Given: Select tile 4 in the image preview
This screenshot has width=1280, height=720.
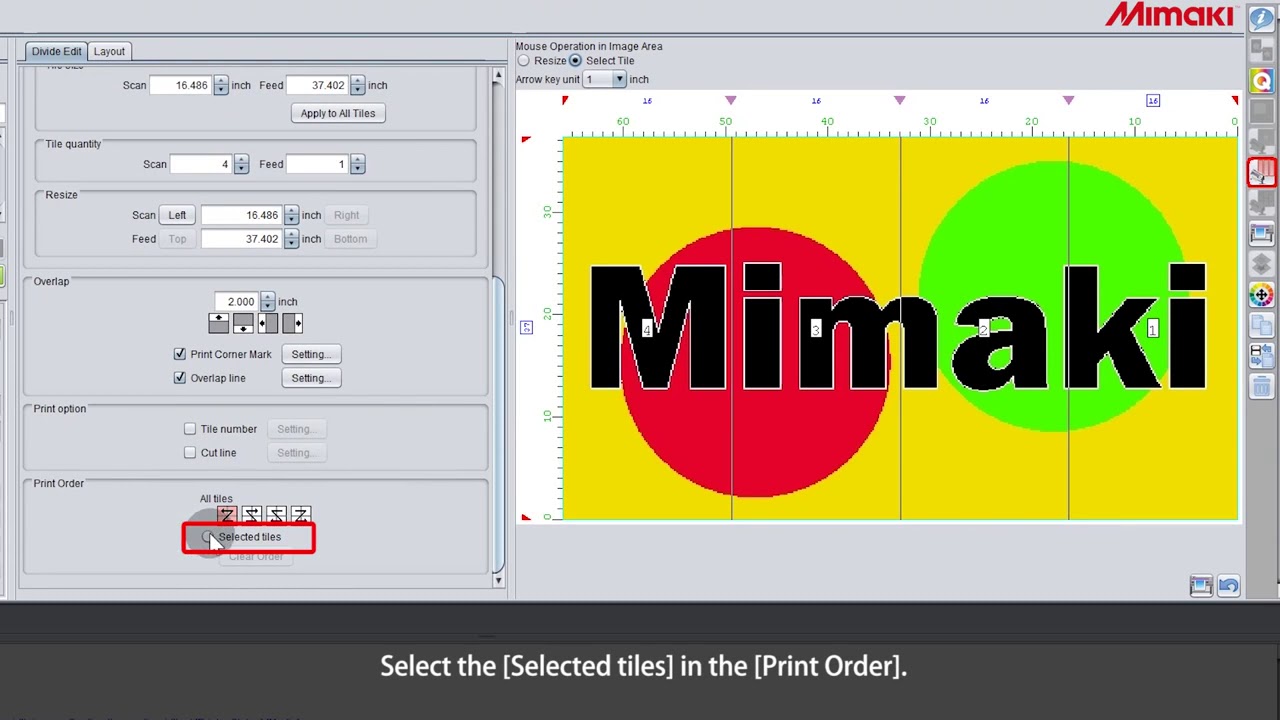Looking at the screenshot, I should tap(647, 328).
